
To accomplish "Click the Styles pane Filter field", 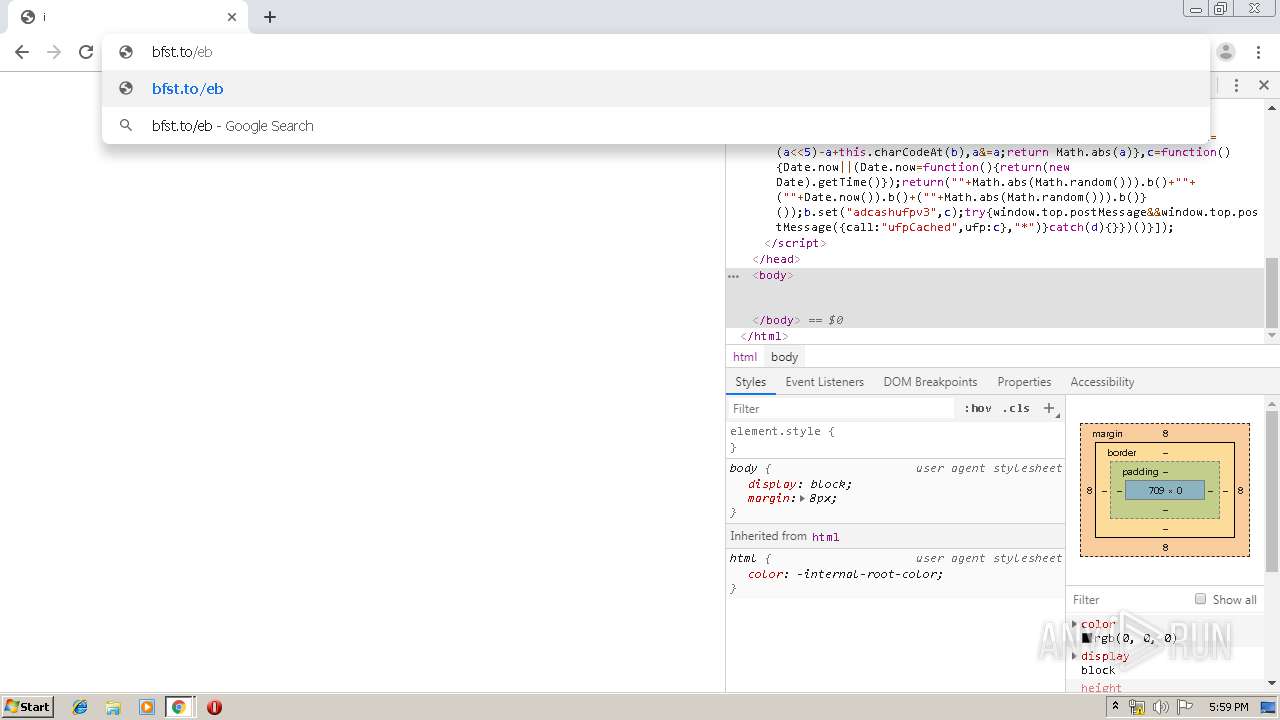I will 840,409.
